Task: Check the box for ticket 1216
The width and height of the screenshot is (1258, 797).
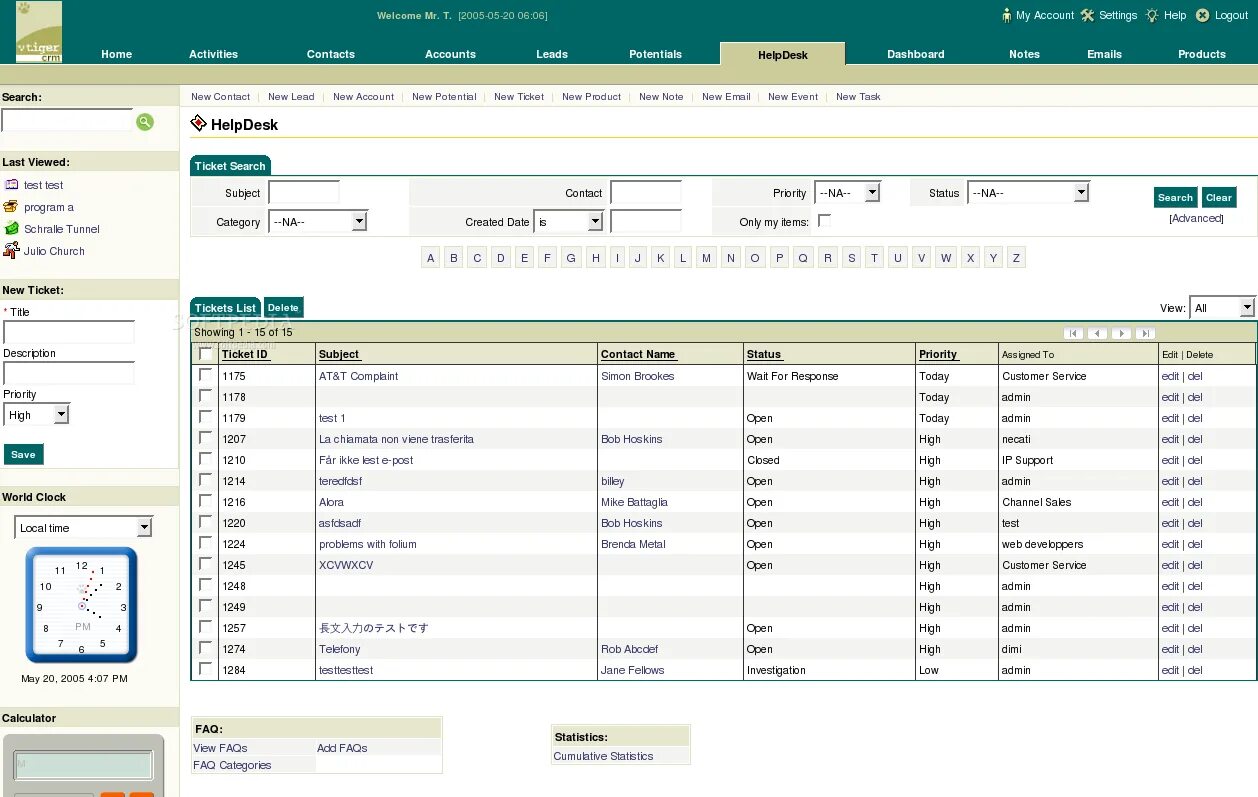Action: [206, 501]
